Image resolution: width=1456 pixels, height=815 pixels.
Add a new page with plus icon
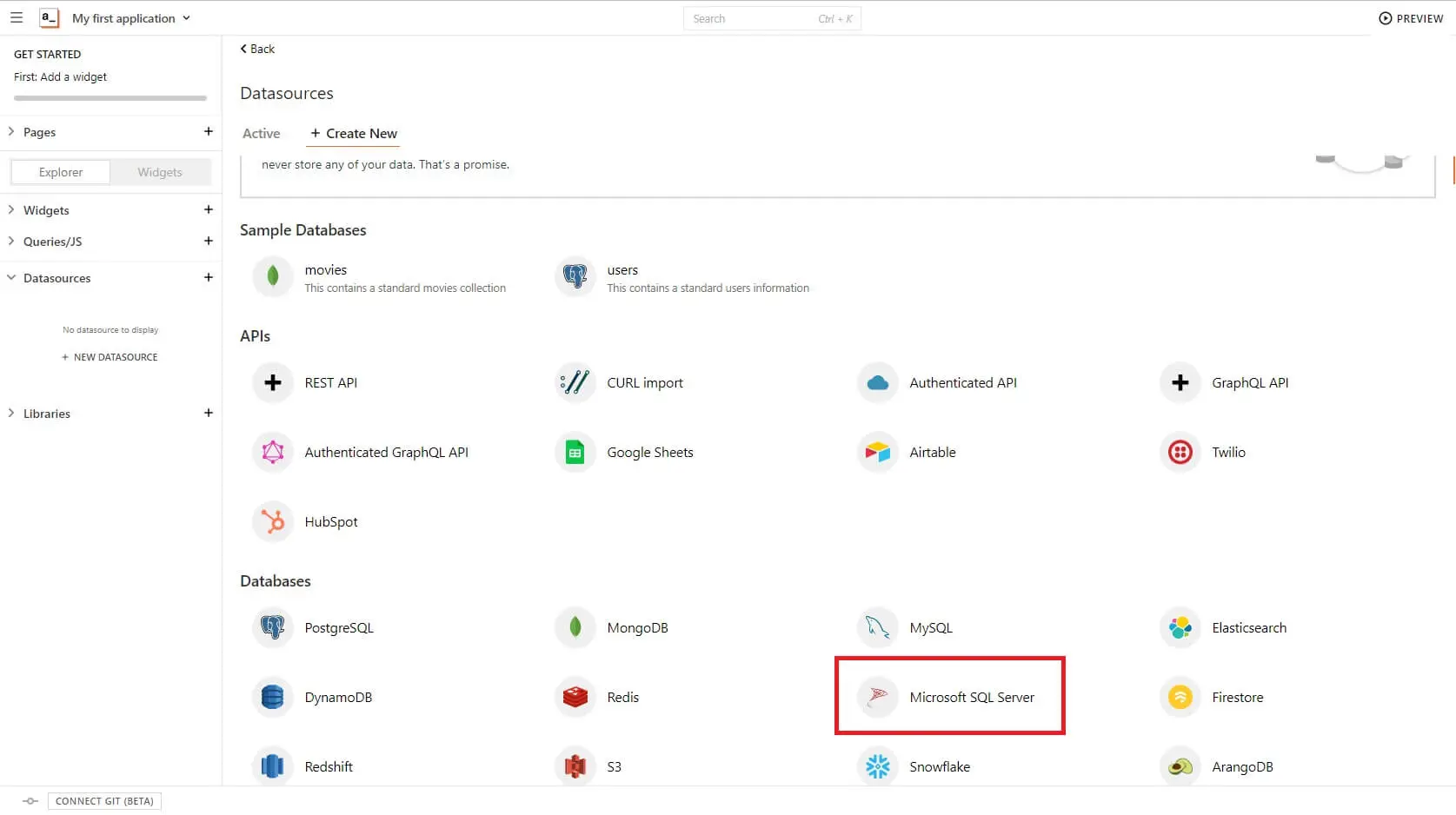pos(209,131)
